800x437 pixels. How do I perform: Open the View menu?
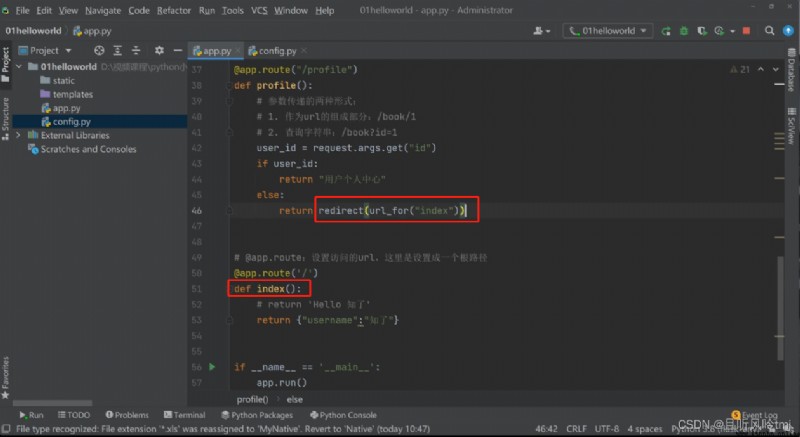coord(68,10)
